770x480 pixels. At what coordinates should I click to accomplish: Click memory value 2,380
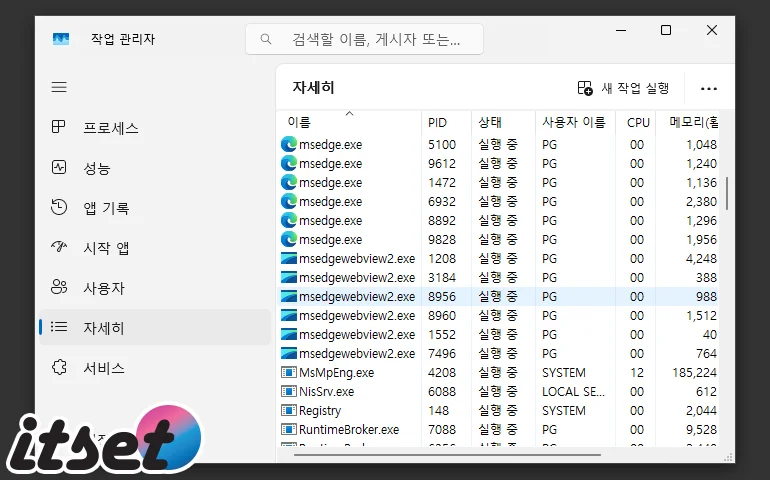tap(701, 202)
